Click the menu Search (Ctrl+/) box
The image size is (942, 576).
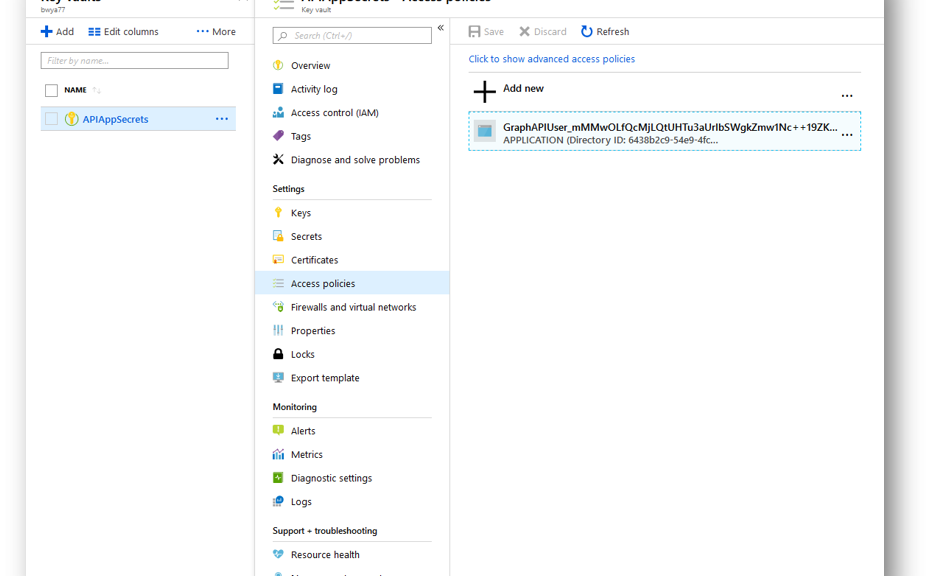point(352,35)
